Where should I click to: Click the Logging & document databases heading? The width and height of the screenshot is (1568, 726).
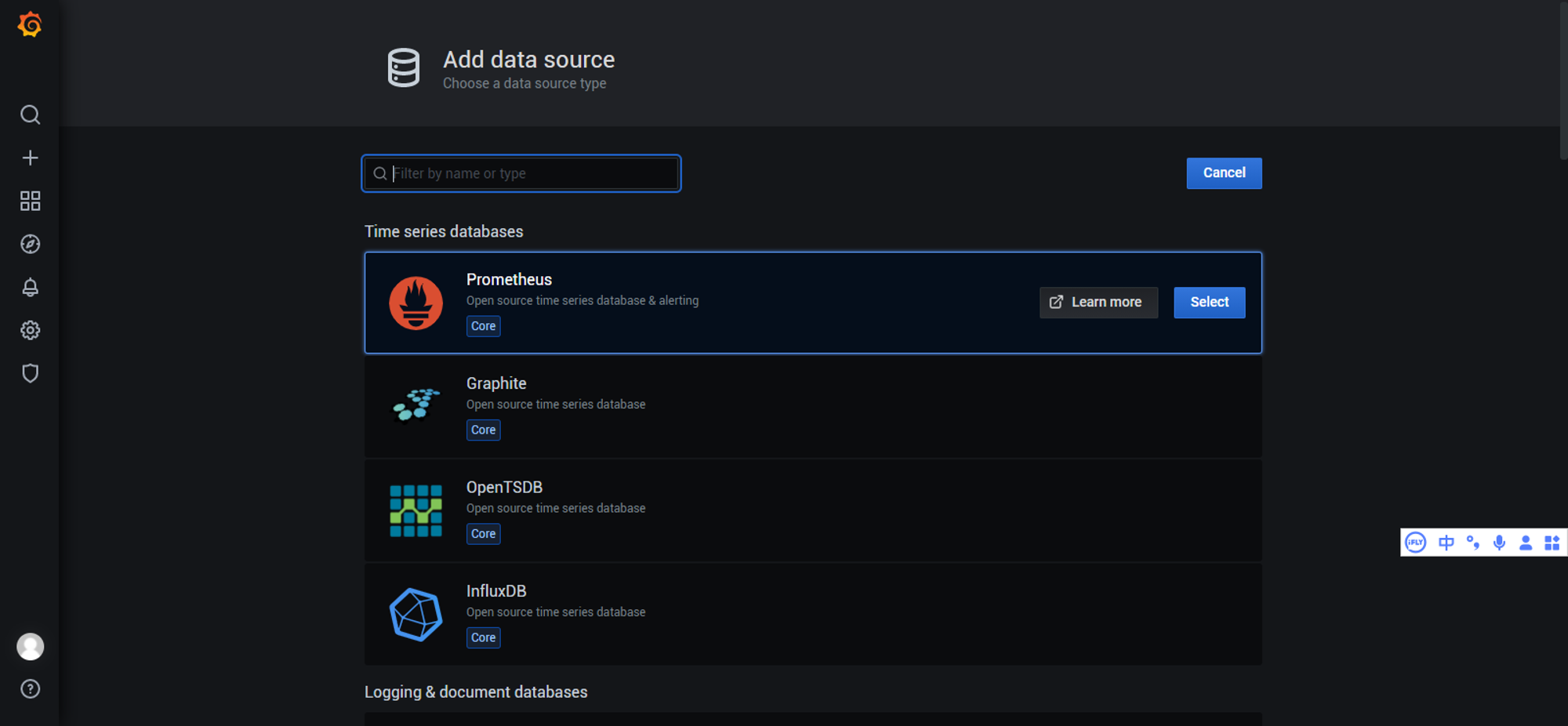[x=476, y=692]
